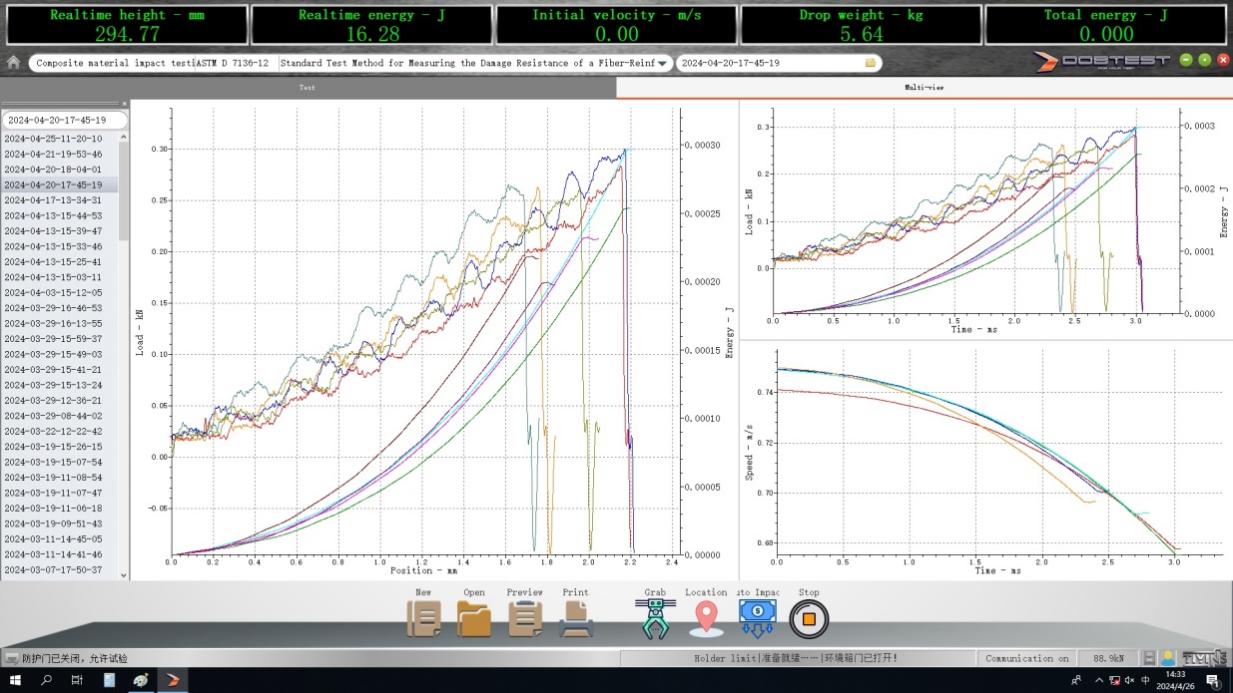
Task: Select record 2024-03-29-16-46-53
Action: tap(60, 308)
